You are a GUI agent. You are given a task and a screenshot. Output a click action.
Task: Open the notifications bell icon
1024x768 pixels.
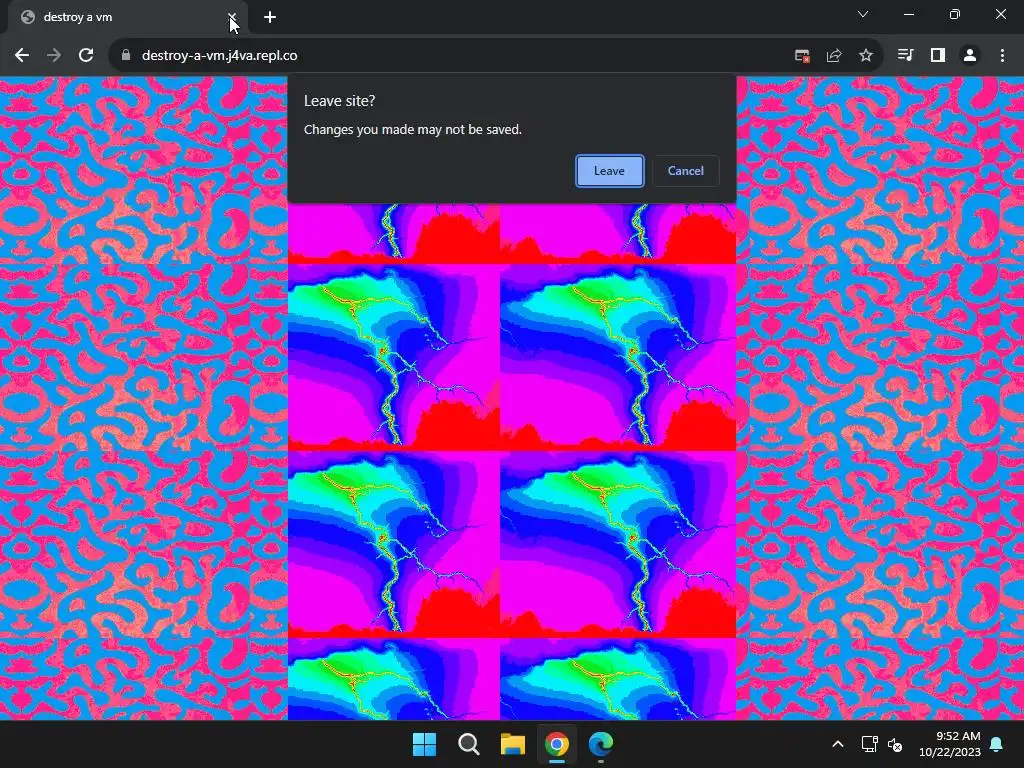[x=997, y=744]
